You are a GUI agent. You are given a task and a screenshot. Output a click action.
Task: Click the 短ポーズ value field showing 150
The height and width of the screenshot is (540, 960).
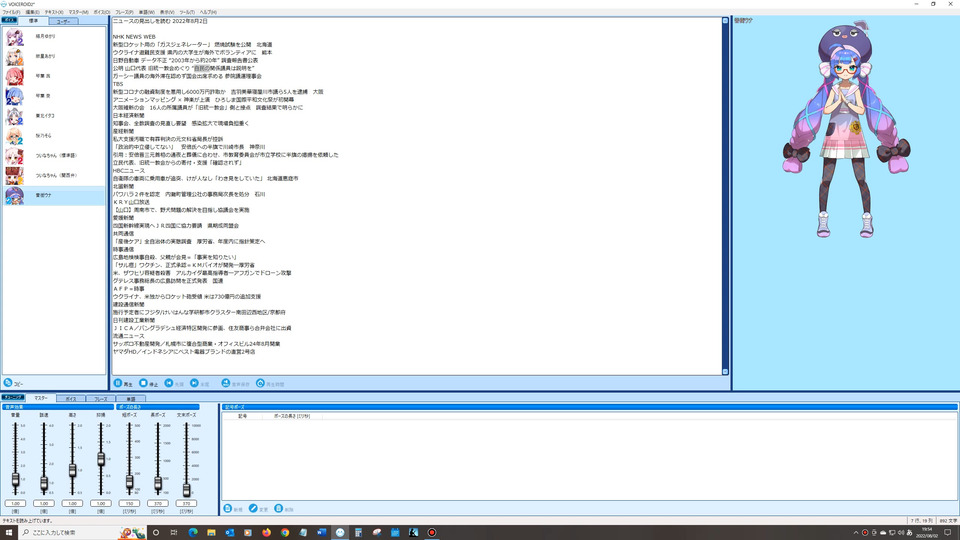(129, 503)
